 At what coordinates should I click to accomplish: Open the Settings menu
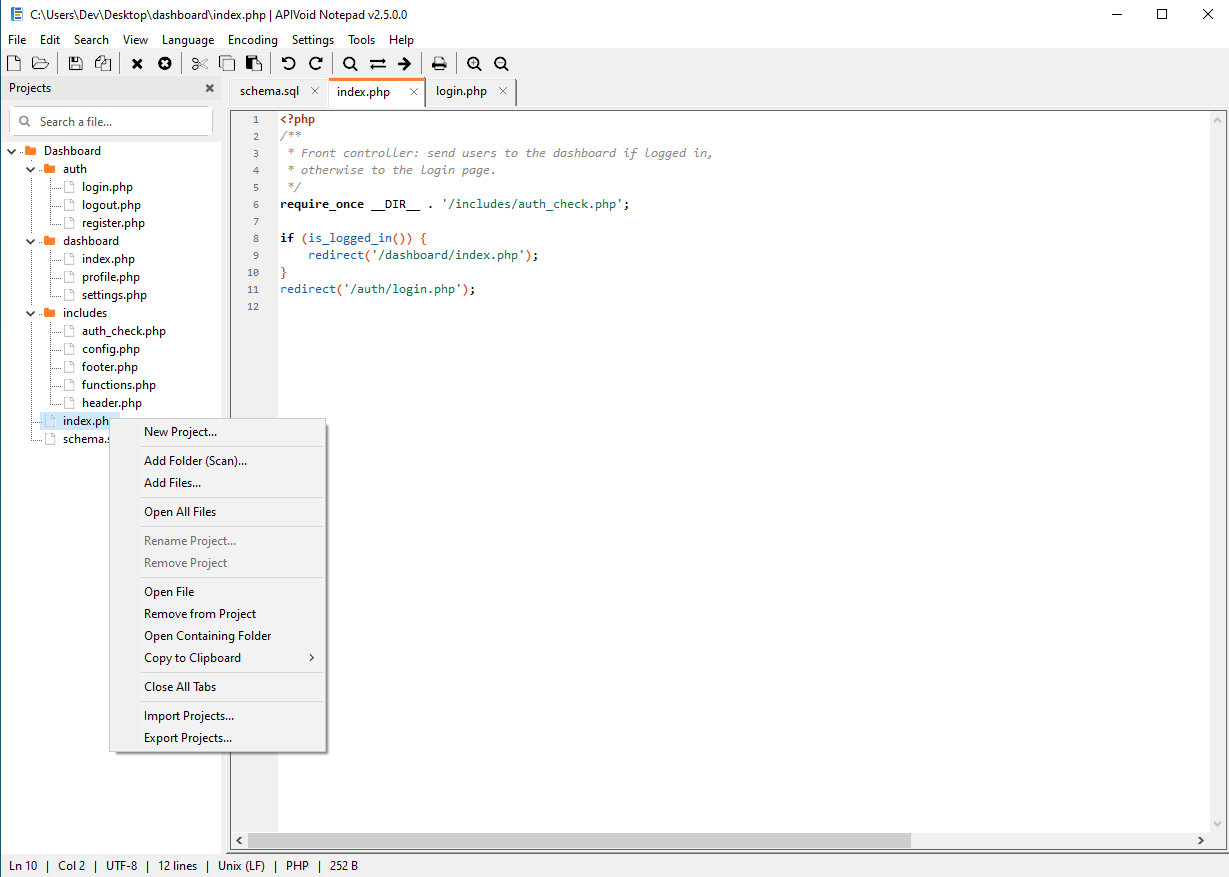point(313,40)
